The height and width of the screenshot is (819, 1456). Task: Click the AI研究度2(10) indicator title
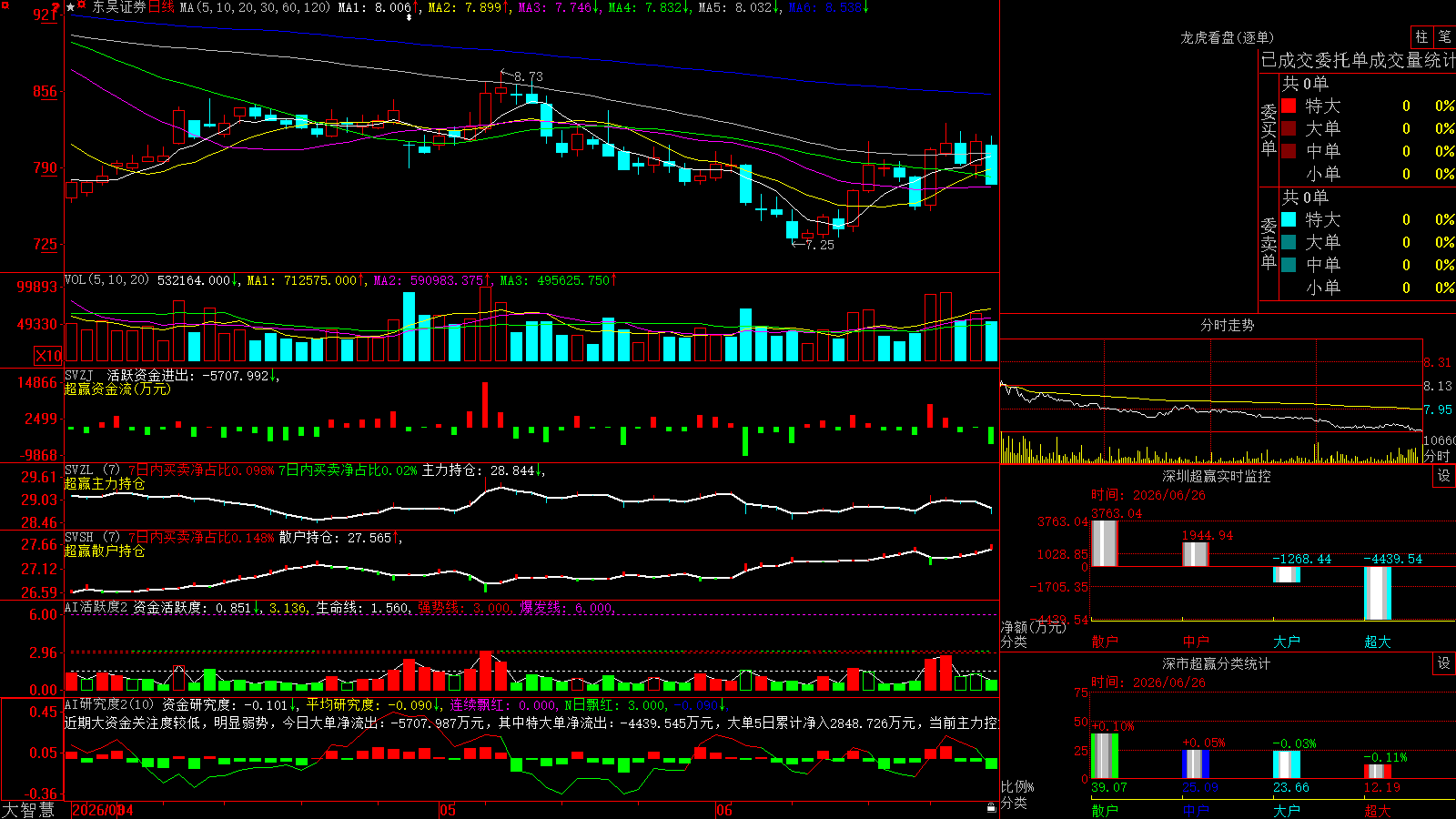coord(109,704)
